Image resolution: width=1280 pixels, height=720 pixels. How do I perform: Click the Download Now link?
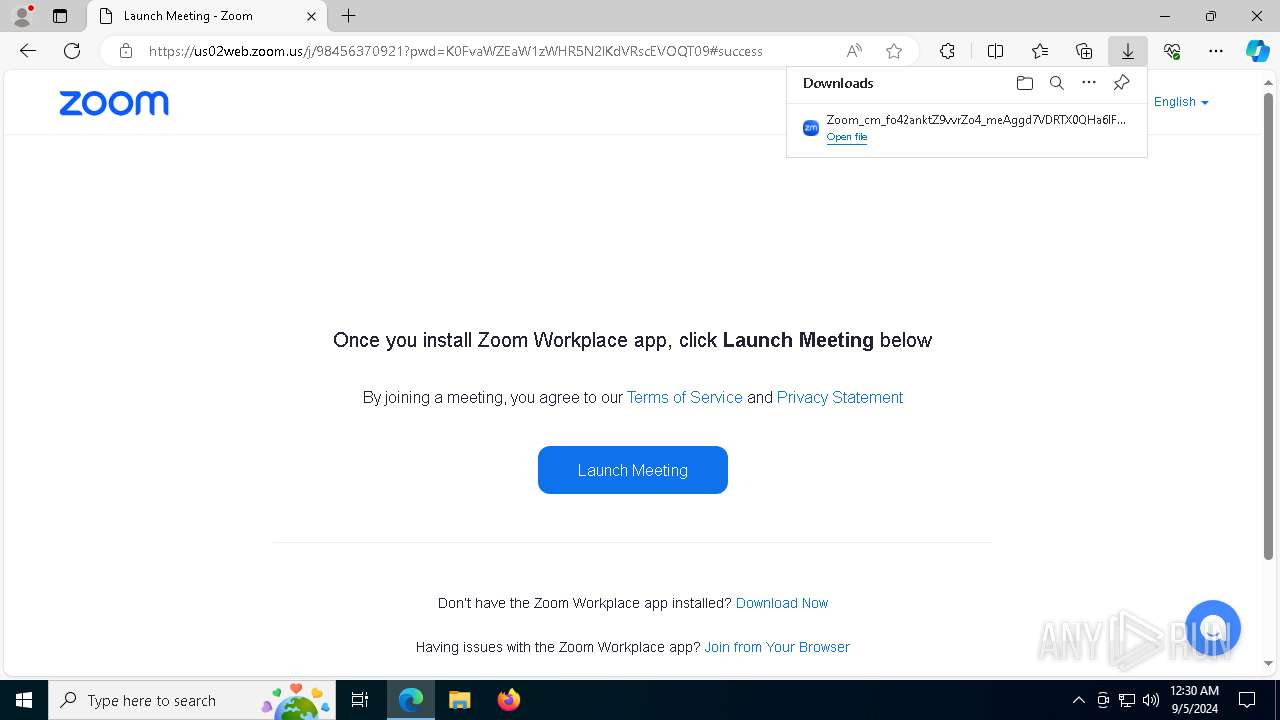click(x=782, y=603)
